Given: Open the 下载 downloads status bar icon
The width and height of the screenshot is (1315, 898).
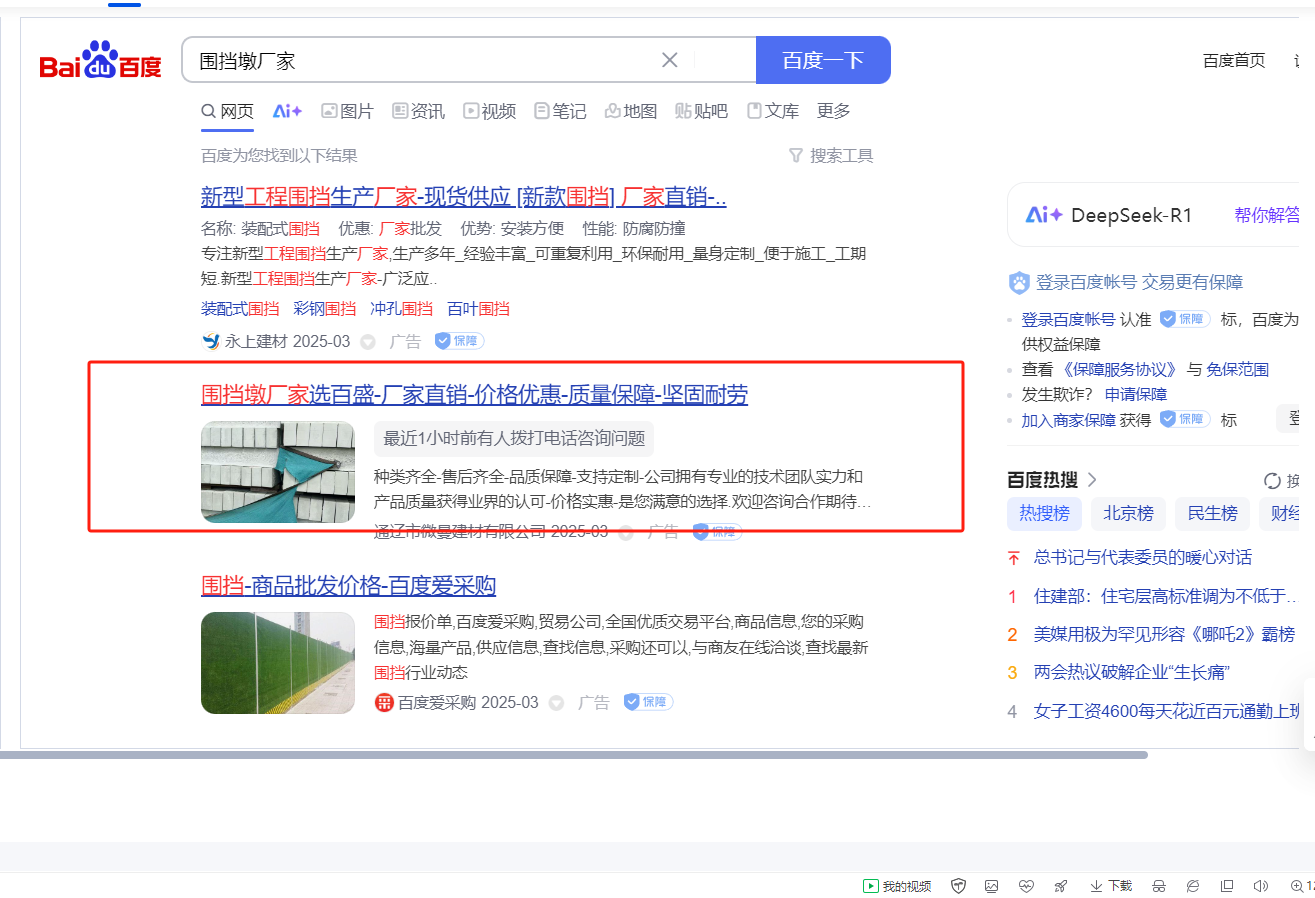Looking at the screenshot, I should [1111, 886].
